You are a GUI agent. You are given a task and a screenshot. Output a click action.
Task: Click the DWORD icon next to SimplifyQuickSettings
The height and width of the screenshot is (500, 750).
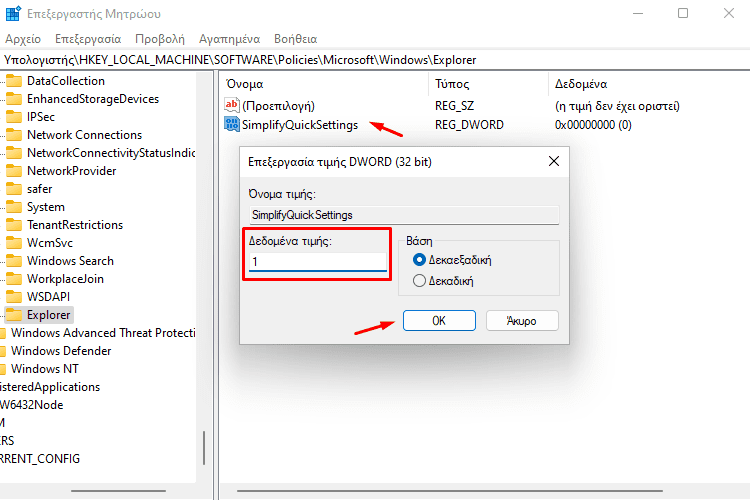(x=232, y=124)
